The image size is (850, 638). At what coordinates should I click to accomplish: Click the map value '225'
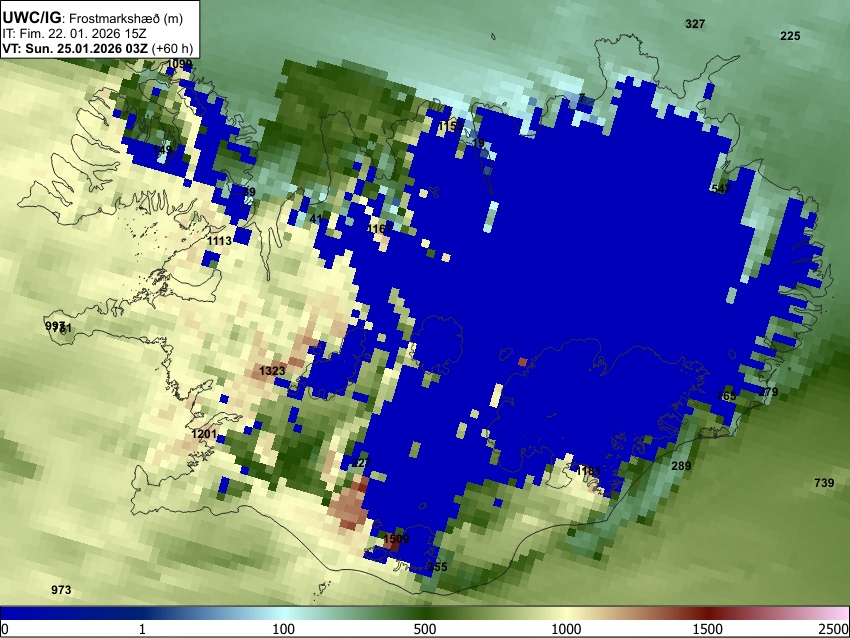click(x=790, y=36)
